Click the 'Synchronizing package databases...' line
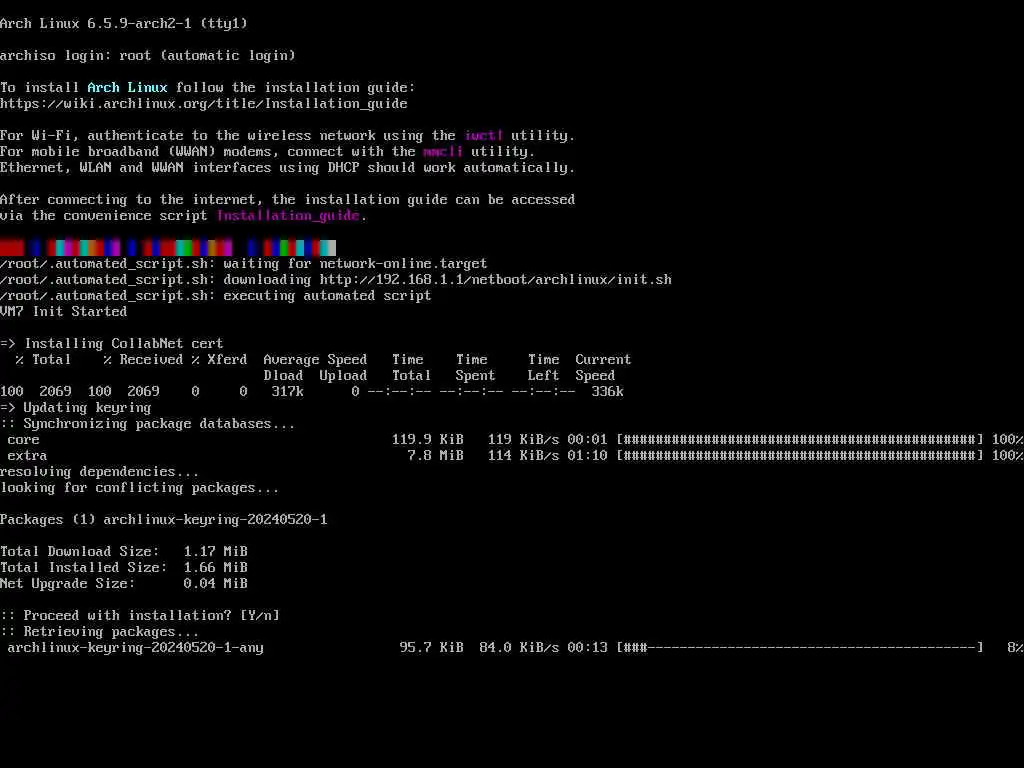1024x768 pixels. 148,423
